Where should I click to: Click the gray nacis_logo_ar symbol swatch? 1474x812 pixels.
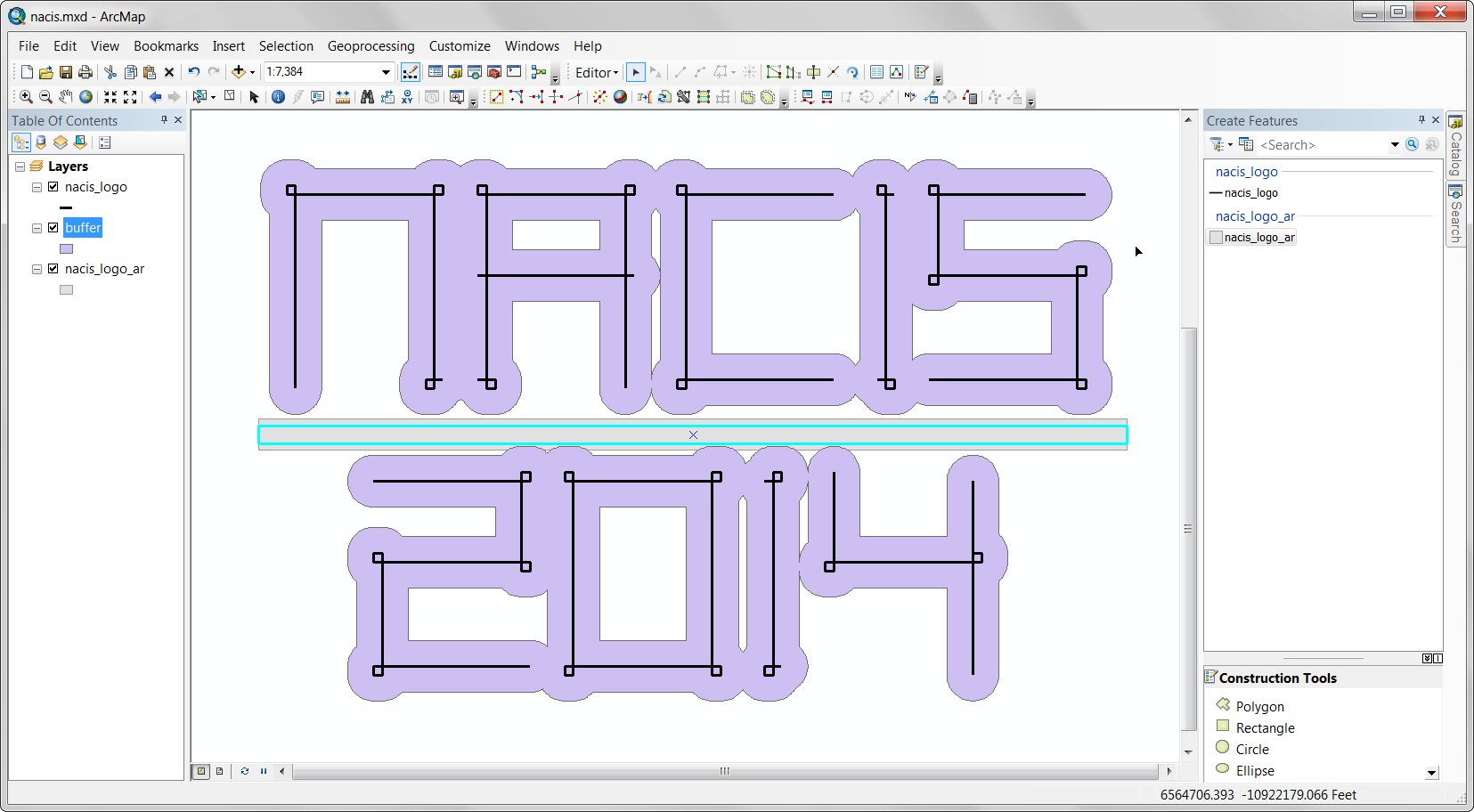pos(66,290)
